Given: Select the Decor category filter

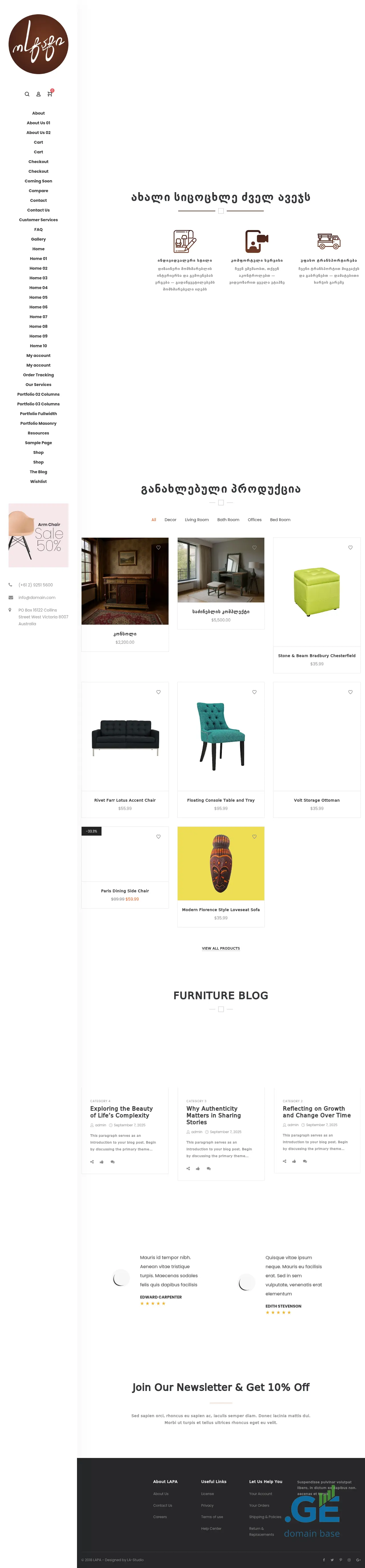Looking at the screenshot, I should (x=170, y=520).
